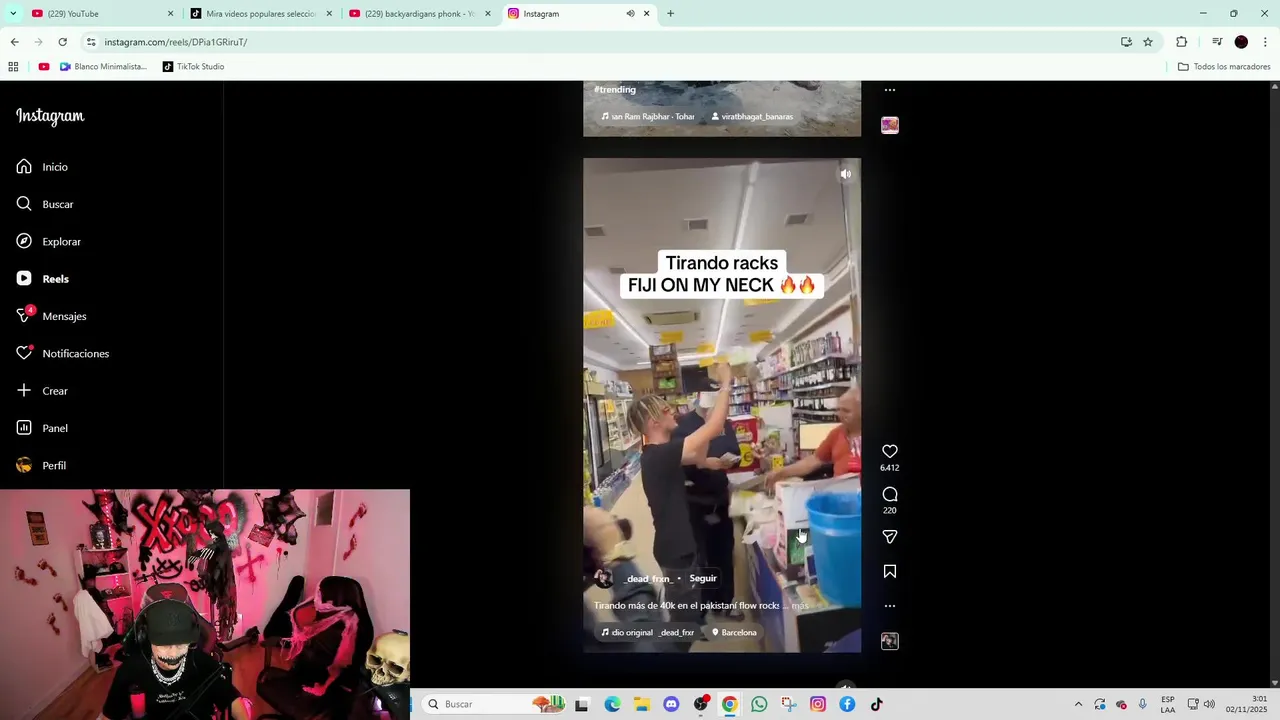Screen dimensions: 1280x720
Task: Mute the Instagram tab audio indicator
Action: (630, 14)
